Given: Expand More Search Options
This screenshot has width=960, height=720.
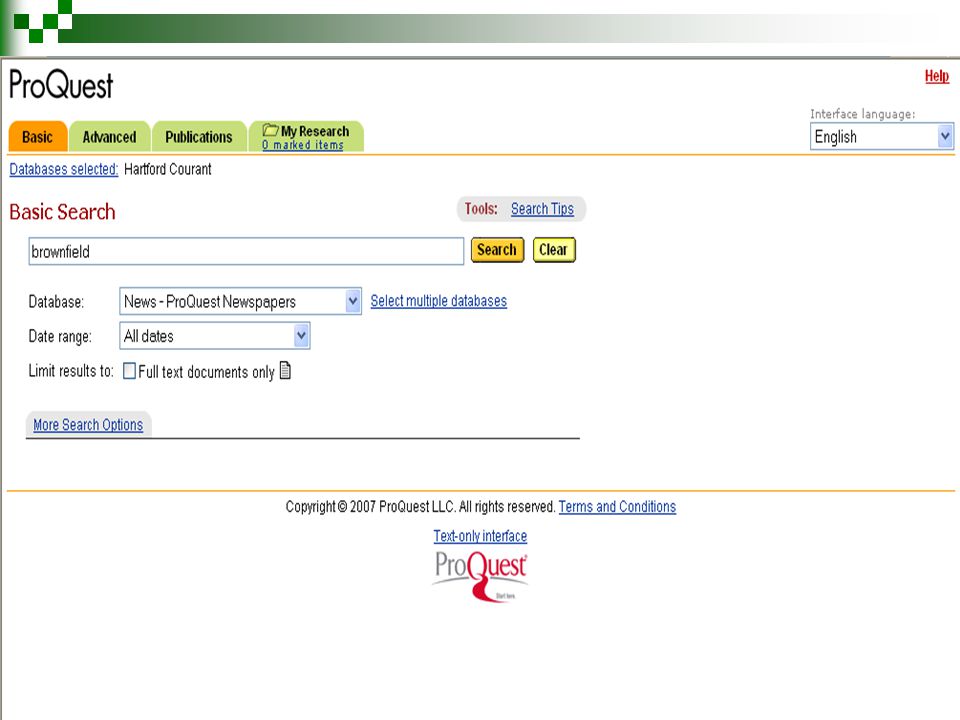Looking at the screenshot, I should (88, 424).
